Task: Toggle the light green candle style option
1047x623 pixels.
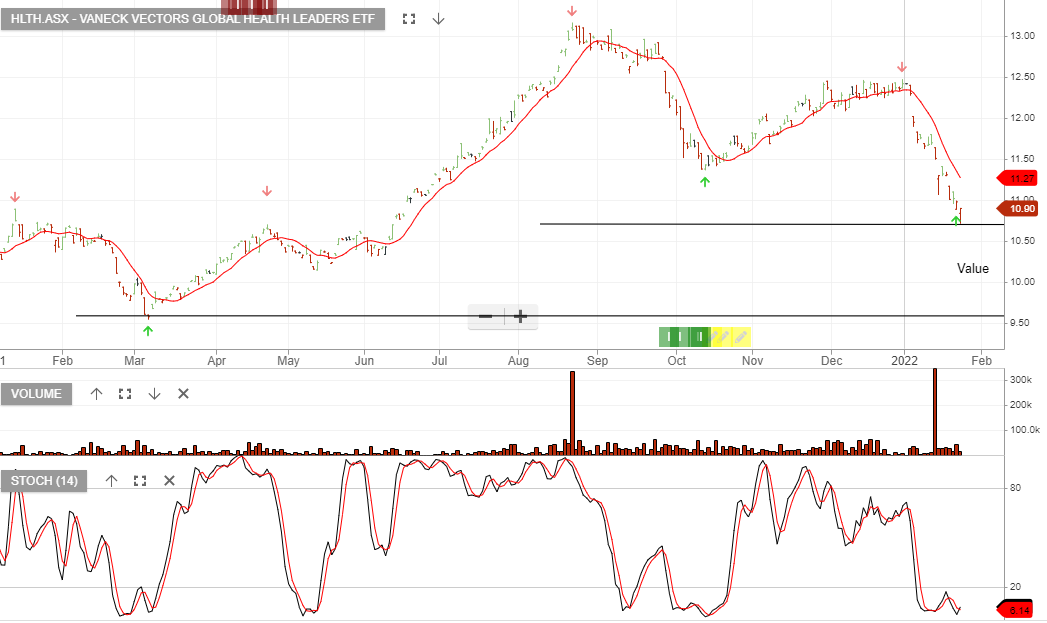Action: coord(663,337)
